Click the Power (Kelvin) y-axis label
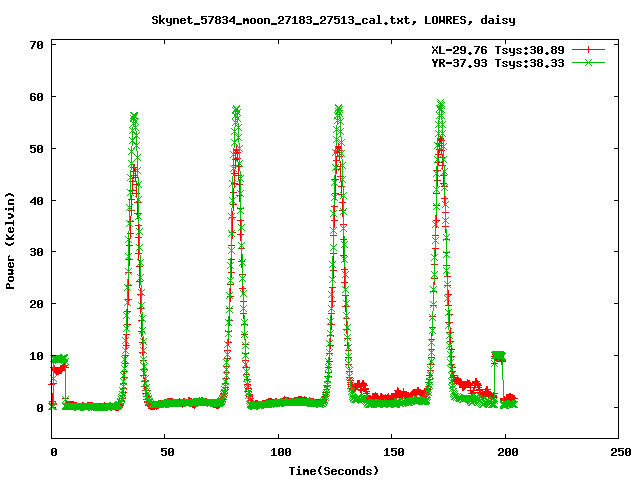Viewport: 640px width, 480px height. pos(10,241)
